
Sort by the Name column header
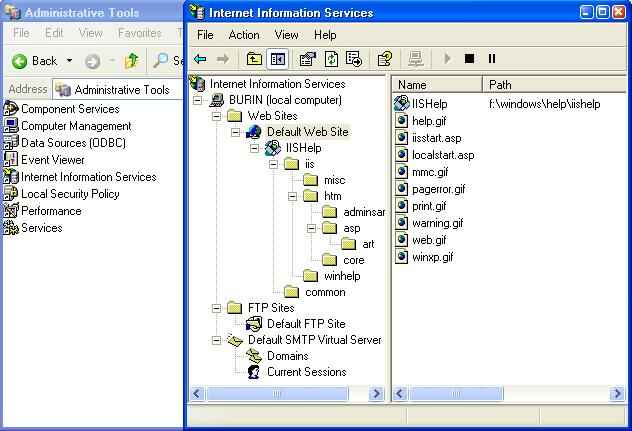[437, 85]
